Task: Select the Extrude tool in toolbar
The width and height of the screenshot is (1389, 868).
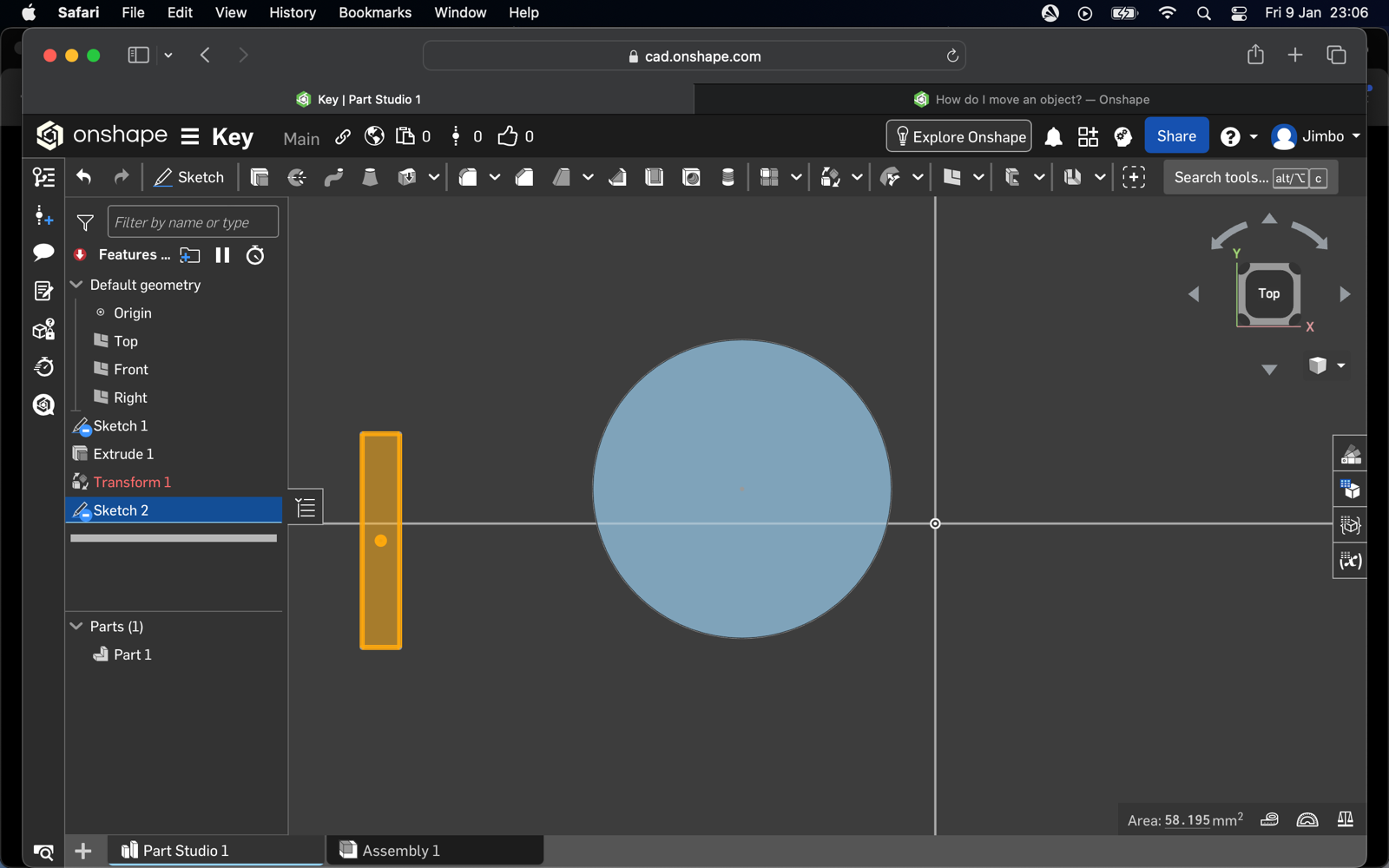Action: point(259,177)
